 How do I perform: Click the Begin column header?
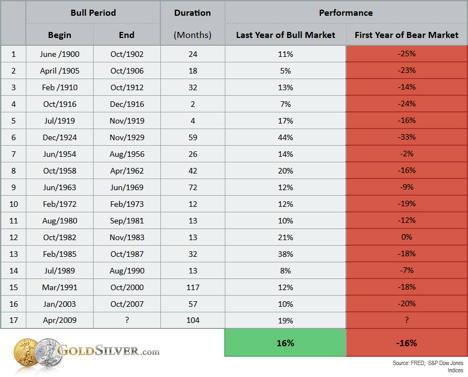coord(60,35)
